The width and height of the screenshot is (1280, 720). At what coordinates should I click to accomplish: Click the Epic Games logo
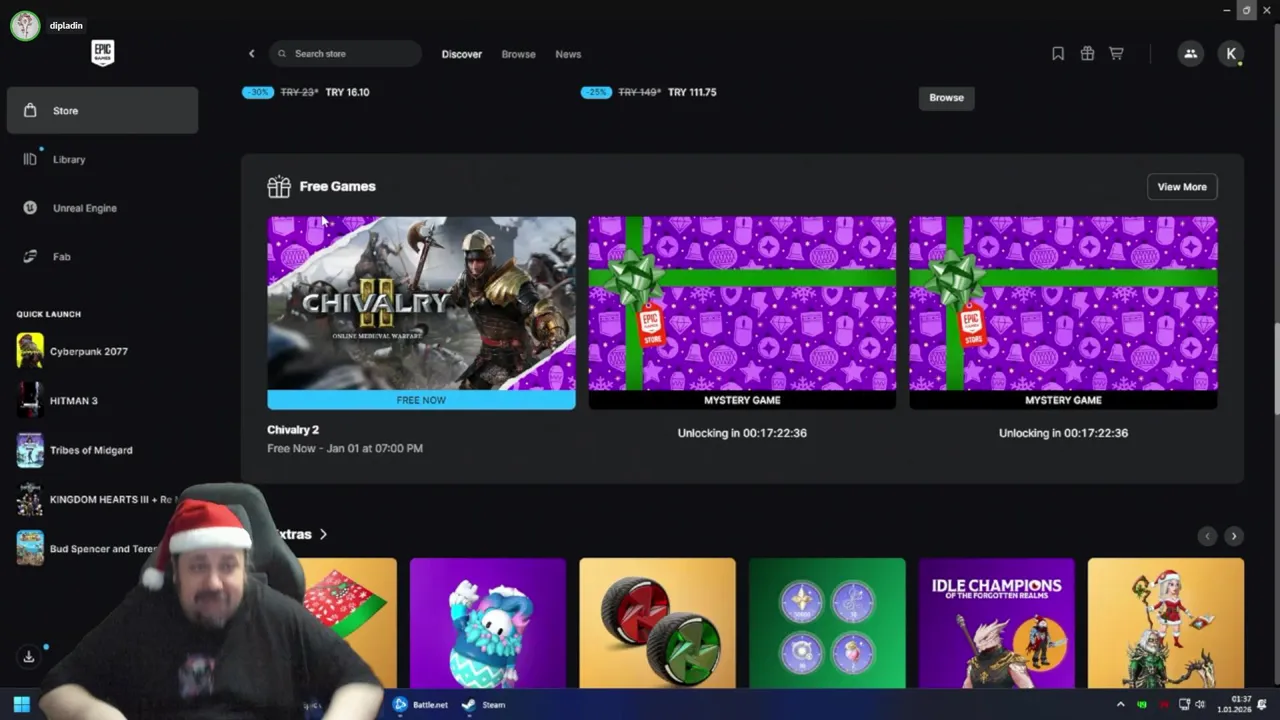102,53
